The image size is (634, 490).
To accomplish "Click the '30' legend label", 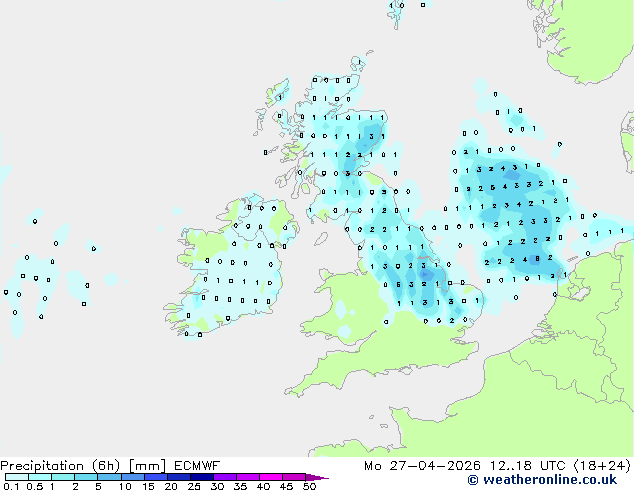I will (x=217, y=486).
